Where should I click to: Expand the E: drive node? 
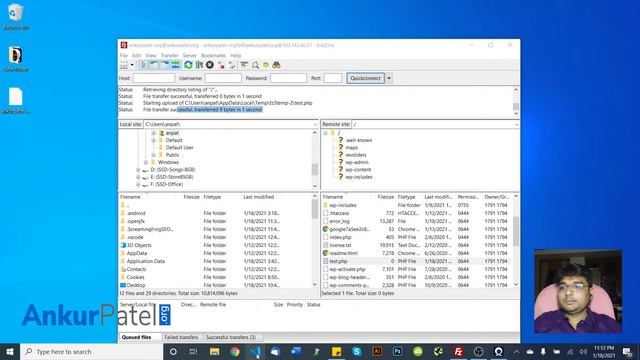[138, 177]
